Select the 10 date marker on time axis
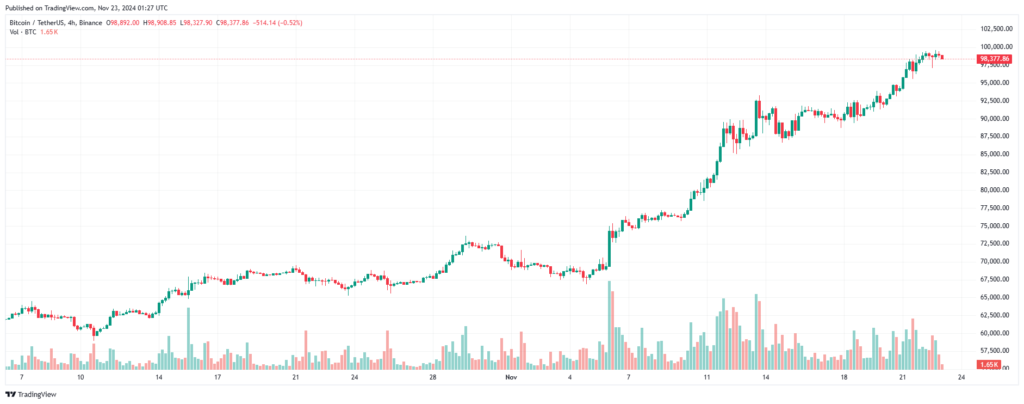The image size is (1024, 404). 80,377
